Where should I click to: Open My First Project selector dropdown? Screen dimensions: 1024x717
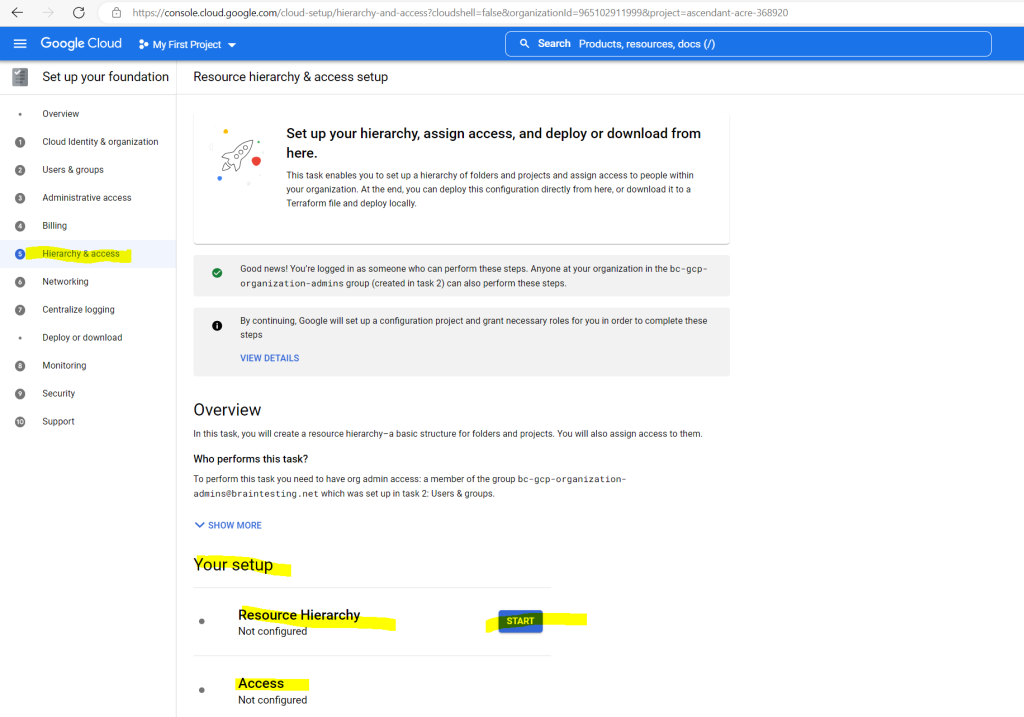(x=187, y=44)
